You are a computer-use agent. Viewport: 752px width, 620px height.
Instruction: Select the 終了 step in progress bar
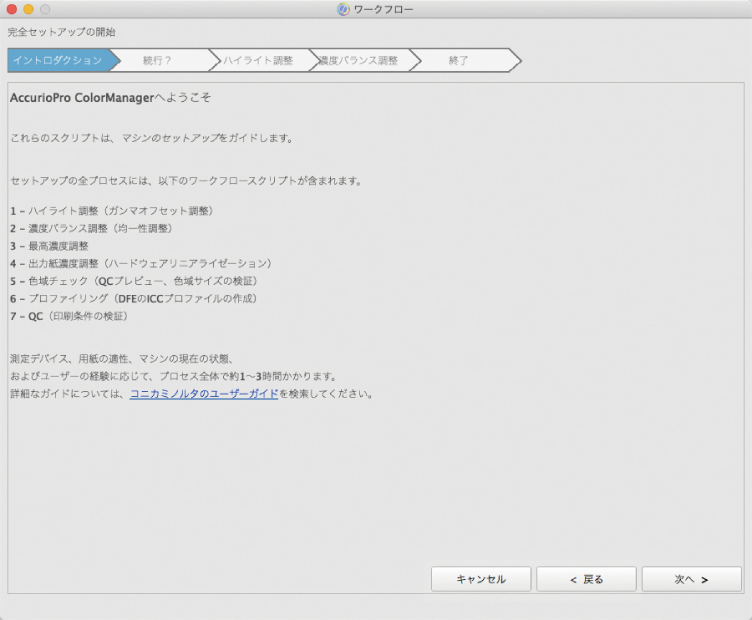click(x=459, y=60)
